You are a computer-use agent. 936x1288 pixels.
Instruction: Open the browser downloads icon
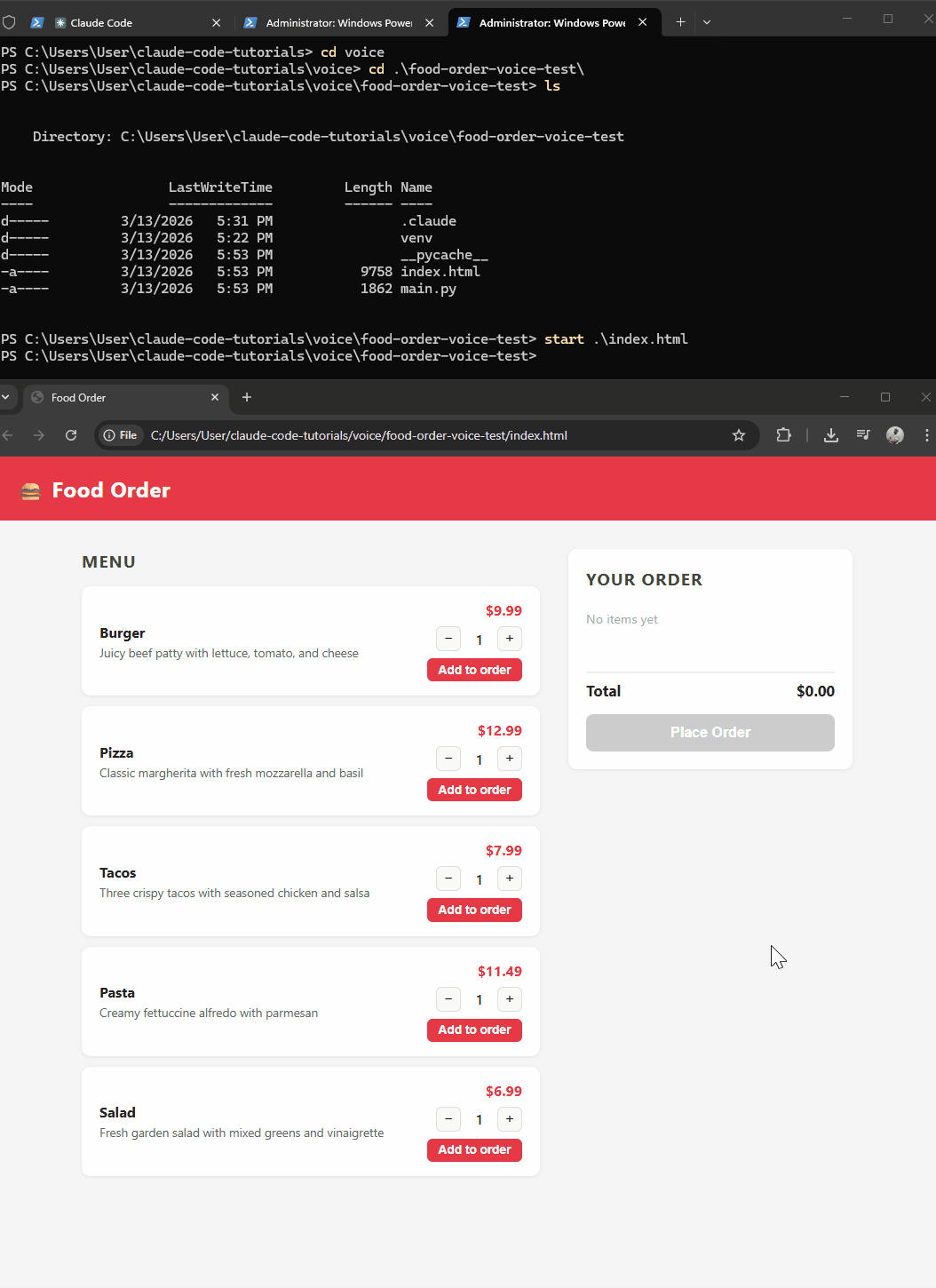tap(830, 435)
